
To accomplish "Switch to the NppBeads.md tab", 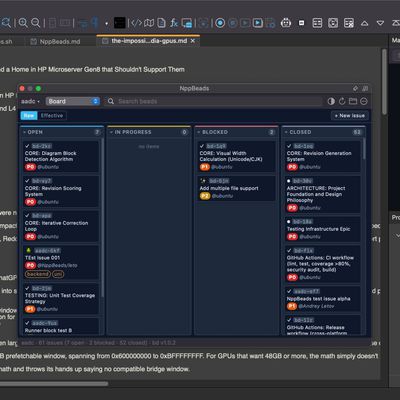I will pyautogui.click(x=55, y=41).
